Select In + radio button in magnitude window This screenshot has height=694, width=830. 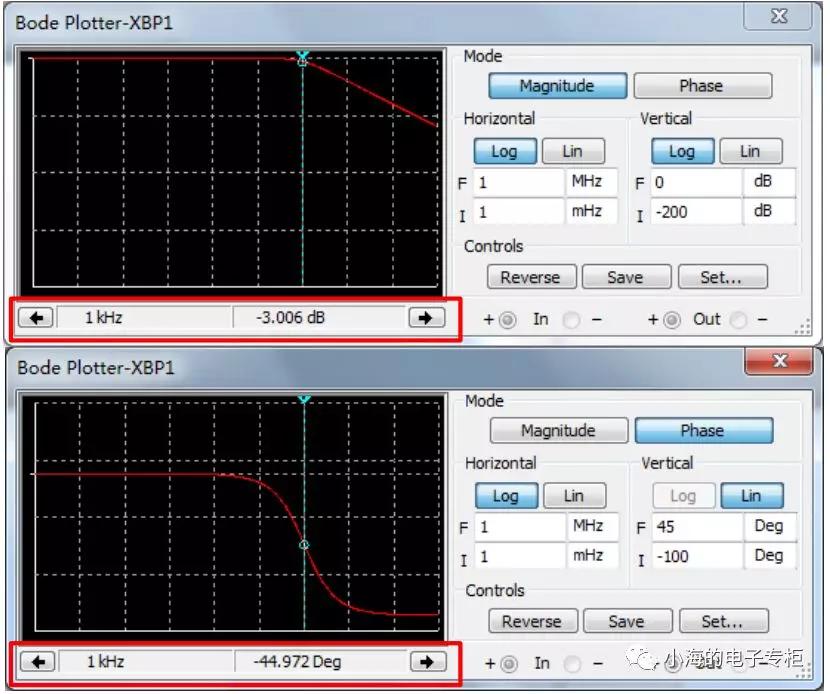coord(509,320)
